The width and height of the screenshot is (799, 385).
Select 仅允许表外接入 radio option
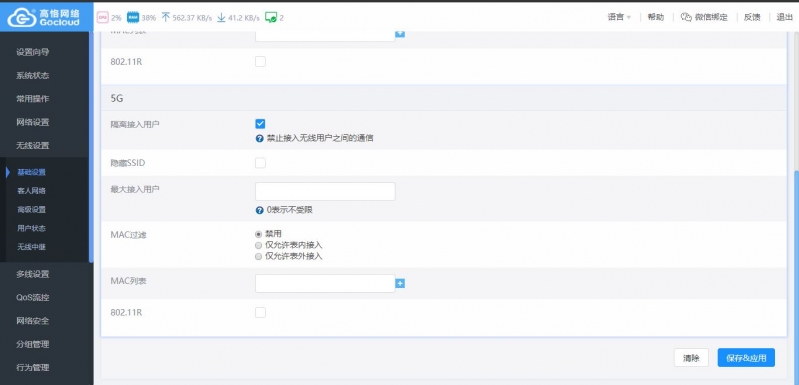(x=258, y=256)
